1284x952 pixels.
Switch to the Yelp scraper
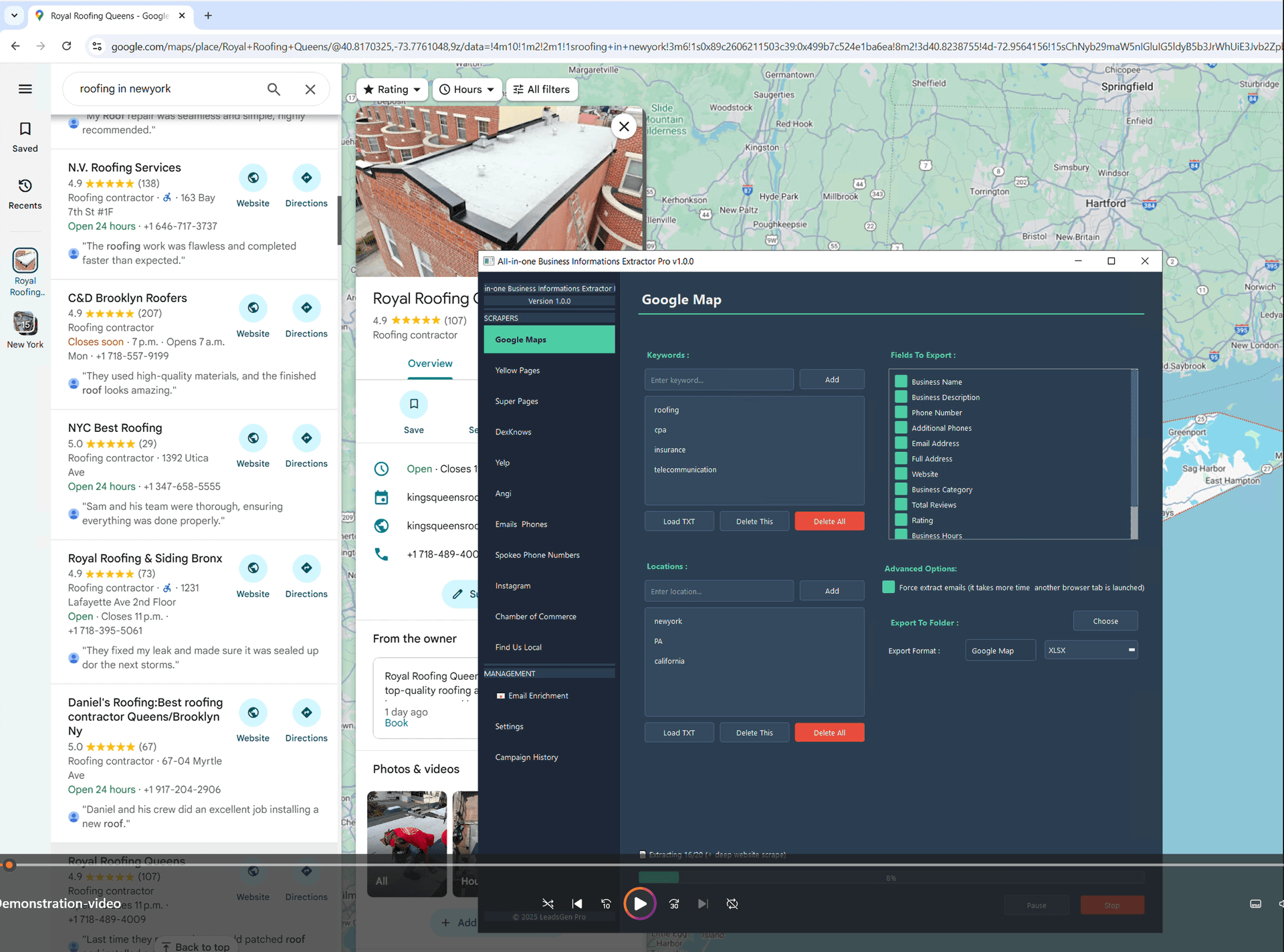pos(502,462)
